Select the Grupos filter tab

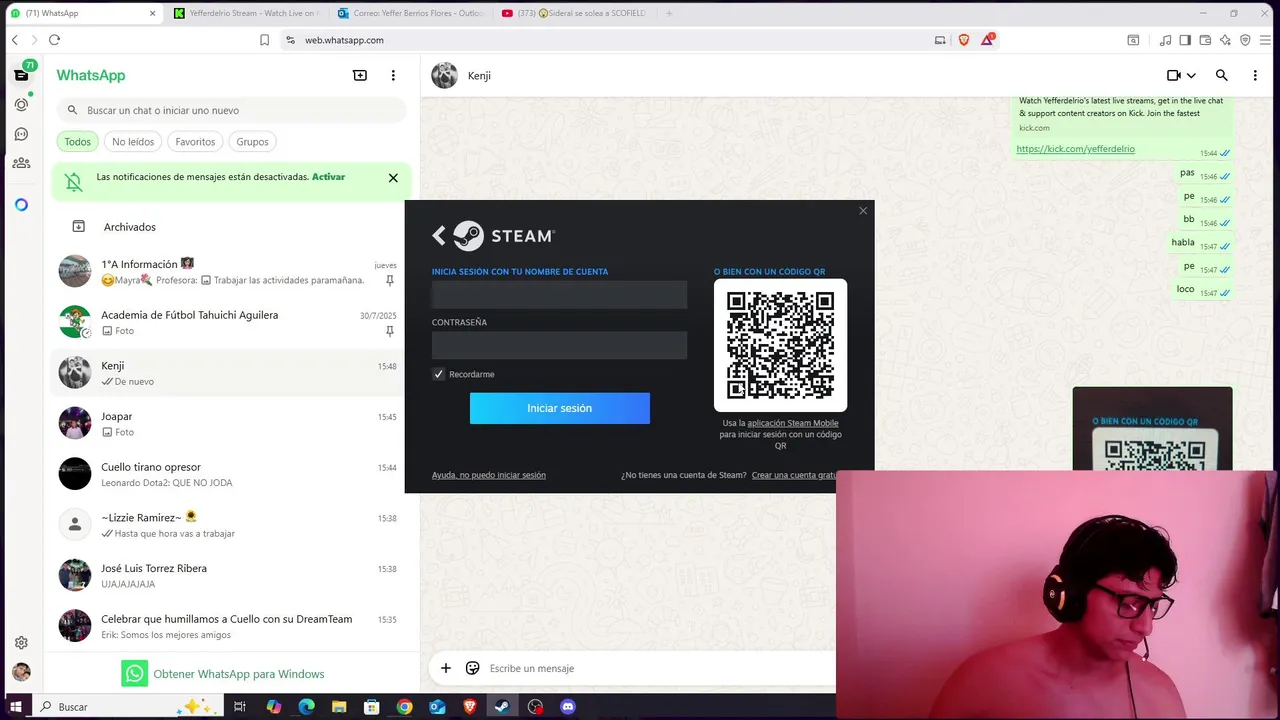(252, 142)
